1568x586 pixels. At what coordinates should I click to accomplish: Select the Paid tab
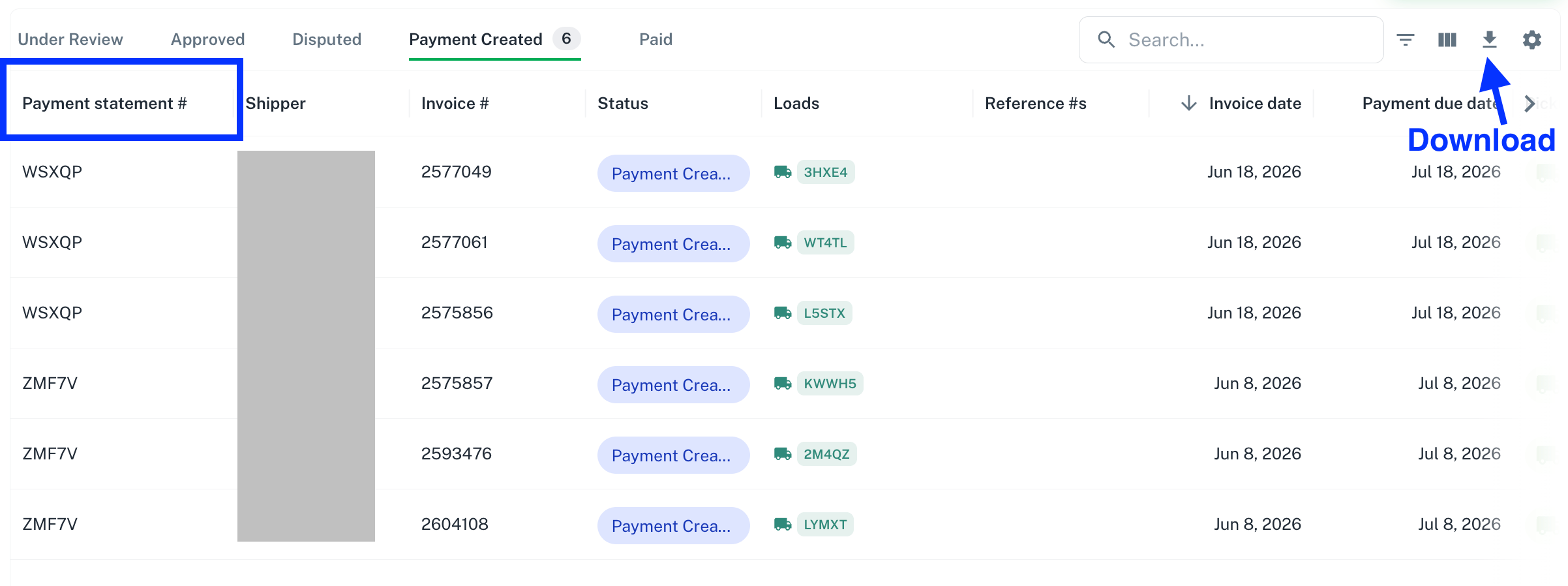(x=656, y=39)
